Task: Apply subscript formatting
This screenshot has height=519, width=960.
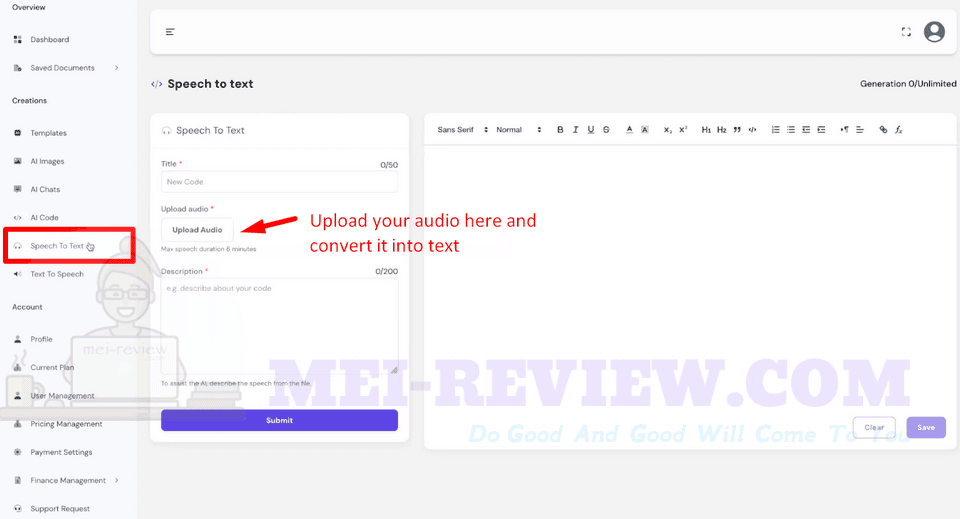Action: coord(667,130)
